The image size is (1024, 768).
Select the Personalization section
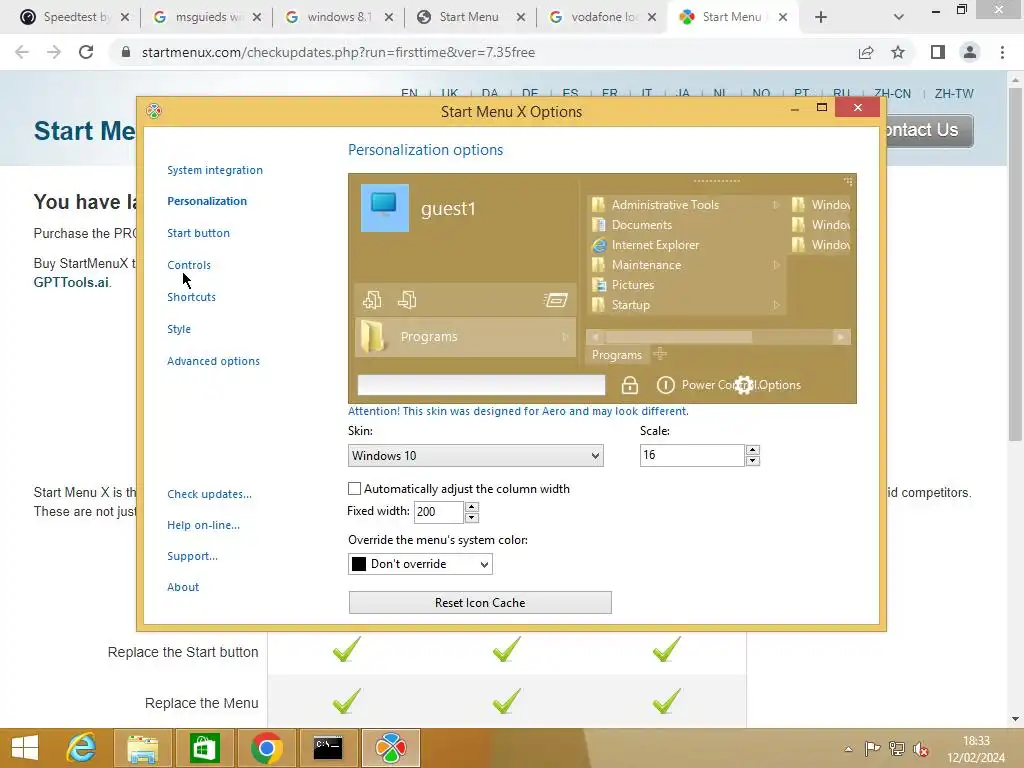click(207, 201)
